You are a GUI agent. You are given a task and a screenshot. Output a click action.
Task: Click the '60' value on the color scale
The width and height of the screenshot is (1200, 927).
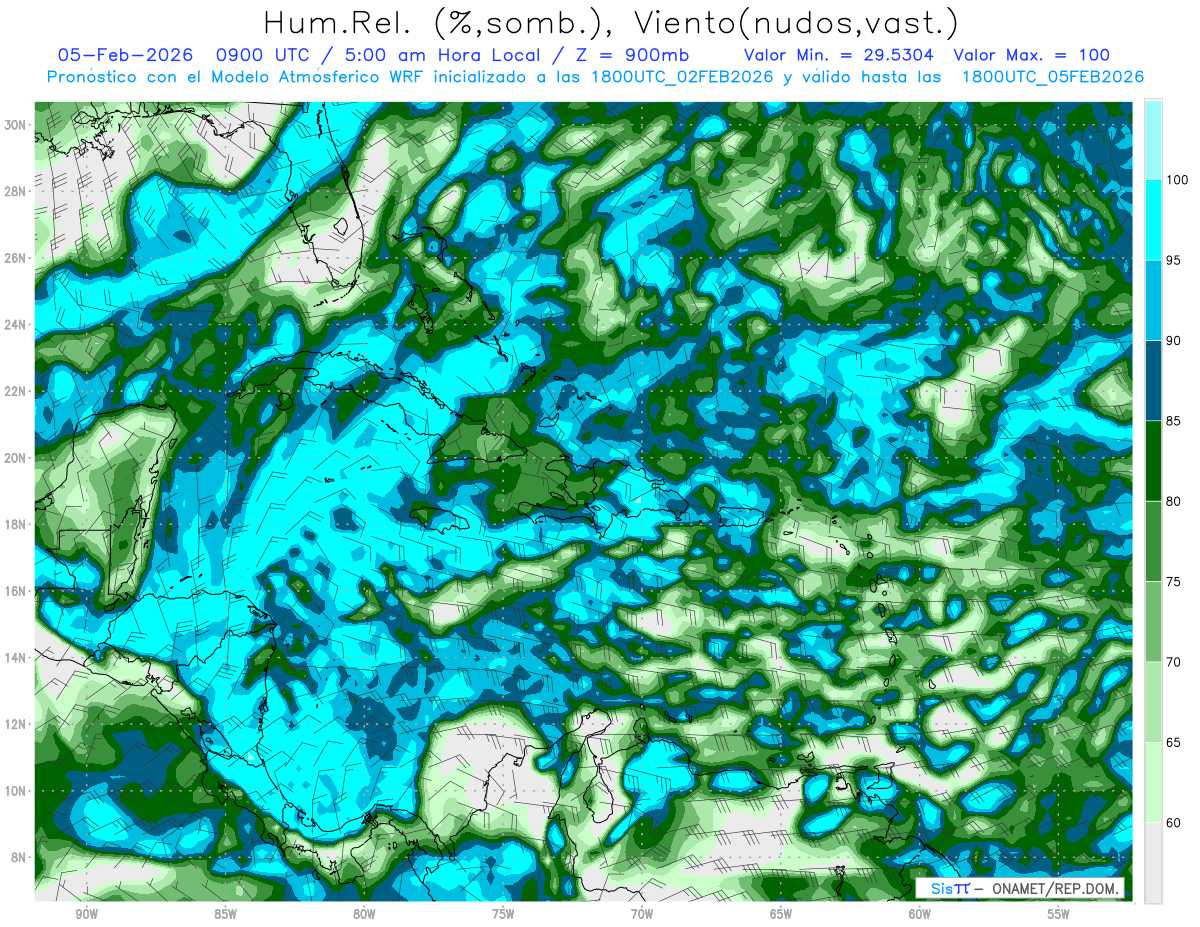1176,823
